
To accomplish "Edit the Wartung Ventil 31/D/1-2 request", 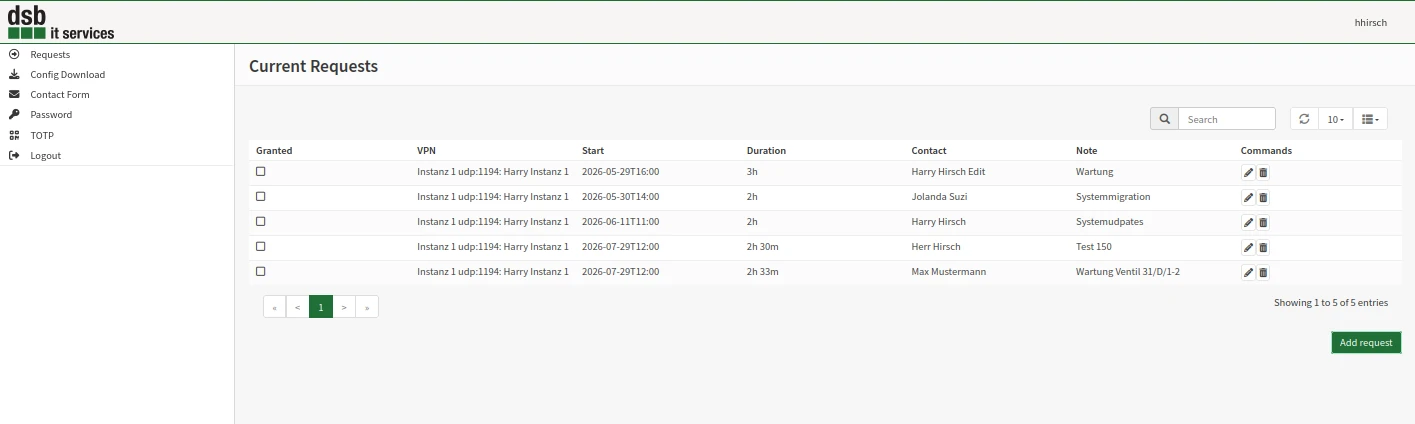I will pyautogui.click(x=1248, y=273).
